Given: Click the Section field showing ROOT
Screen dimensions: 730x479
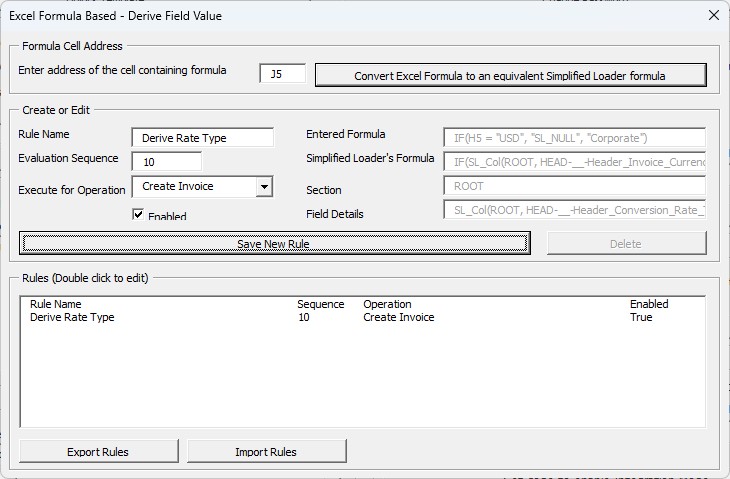Looking at the screenshot, I should 575,186.
